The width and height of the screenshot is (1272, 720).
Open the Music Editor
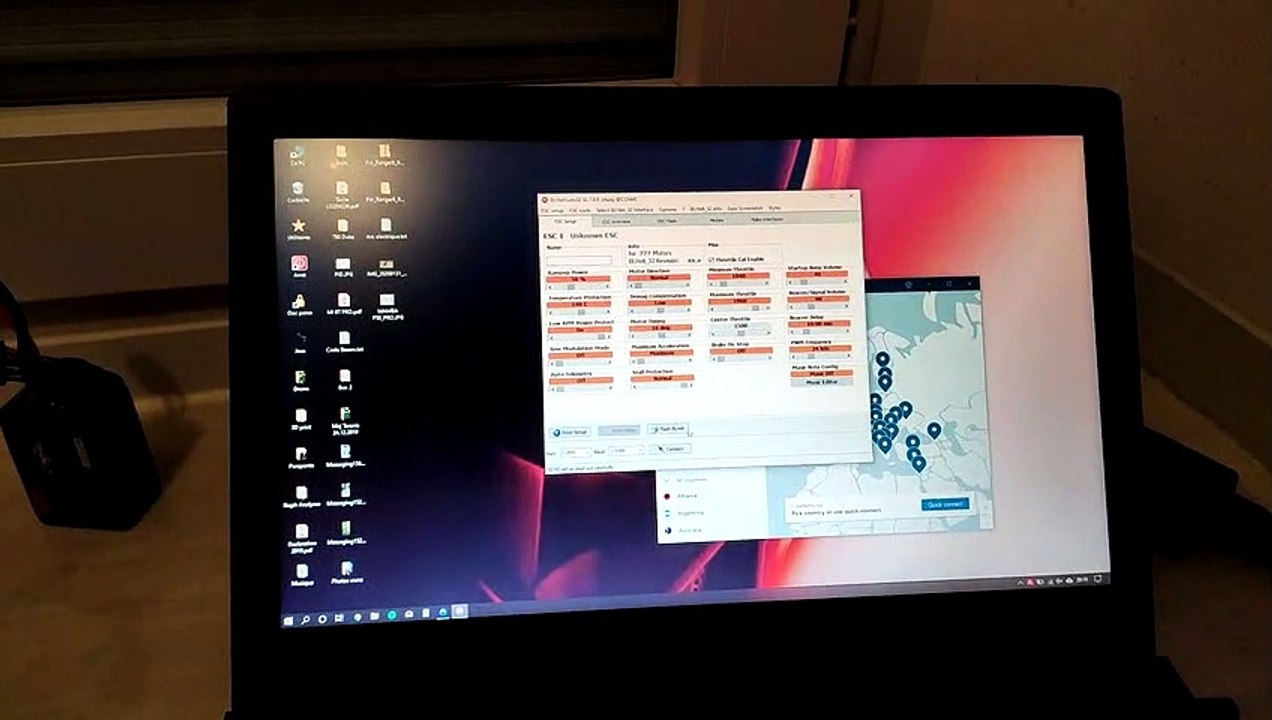[822, 382]
